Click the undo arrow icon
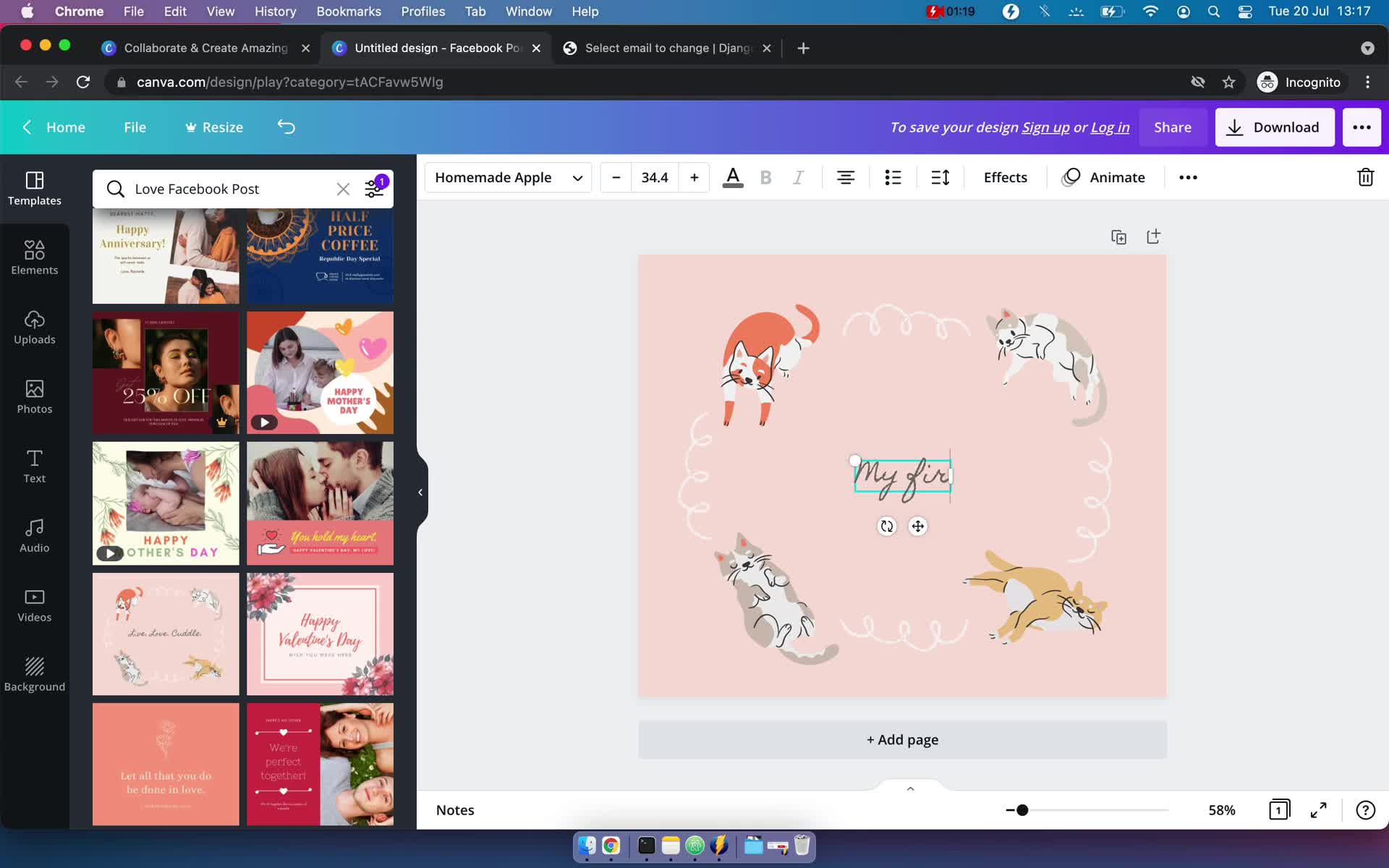Image resolution: width=1389 pixels, height=868 pixels. [286, 127]
